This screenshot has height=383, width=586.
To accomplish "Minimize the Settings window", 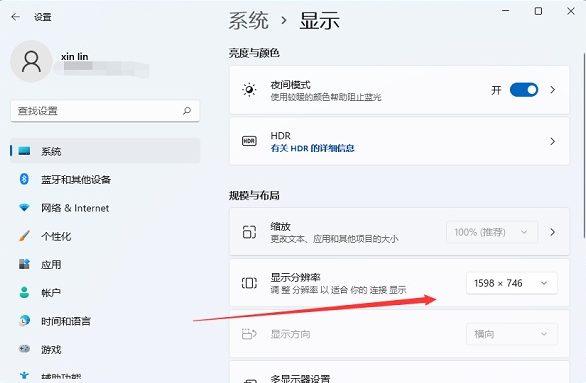I will tap(506, 11).
